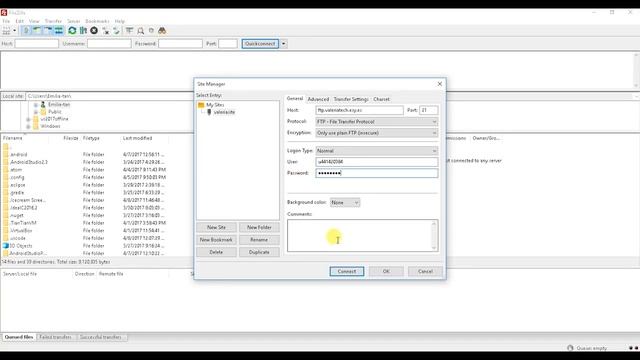Click the 3D Objects blue icon
Screen dimensions: 640x360
[6, 246]
